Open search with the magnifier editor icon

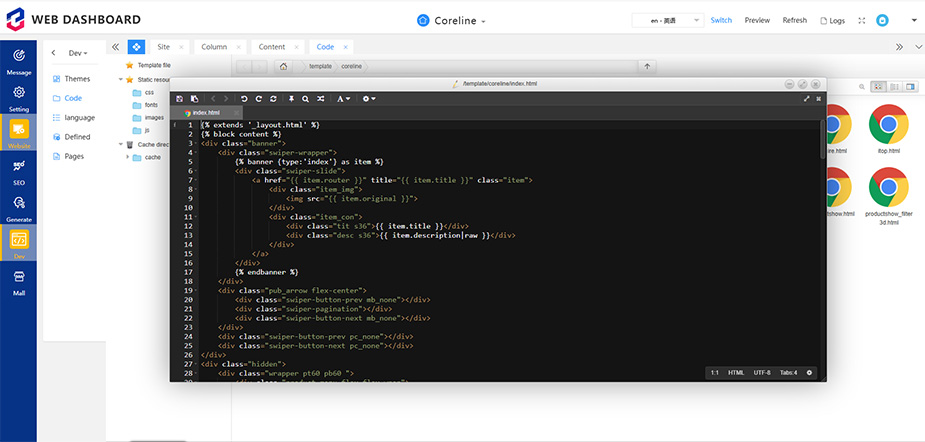click(x=305, y=99)
